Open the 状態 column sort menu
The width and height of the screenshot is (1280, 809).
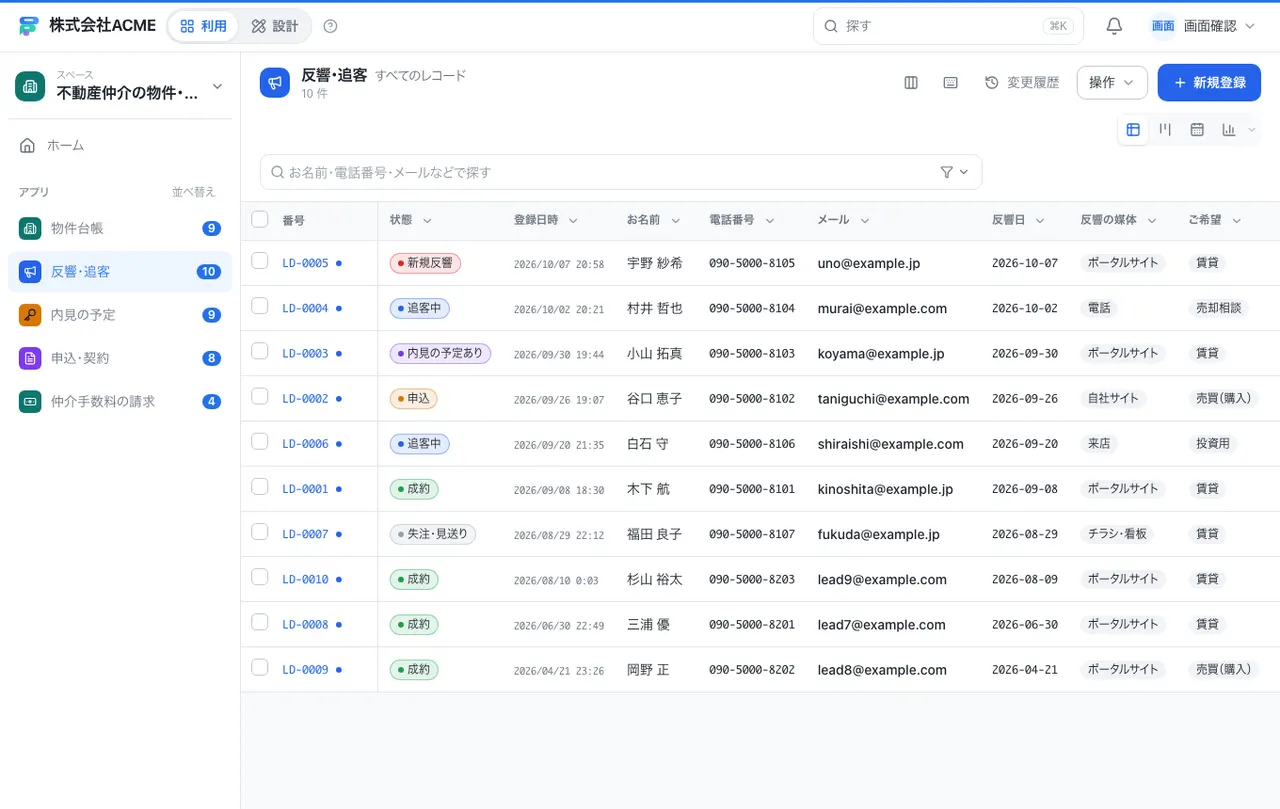click(x=427, y=220)
